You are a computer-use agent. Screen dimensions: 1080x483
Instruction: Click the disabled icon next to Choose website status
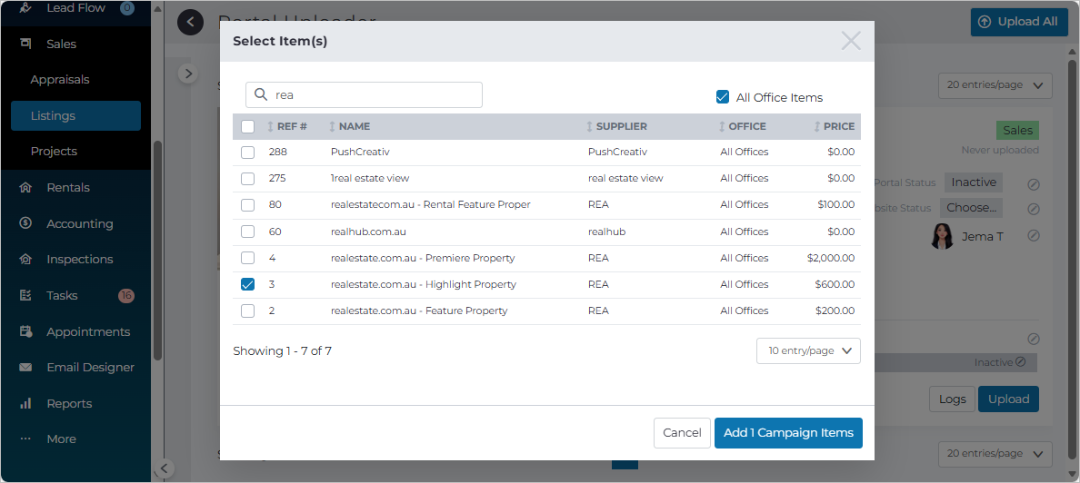tap(1033, 209)
